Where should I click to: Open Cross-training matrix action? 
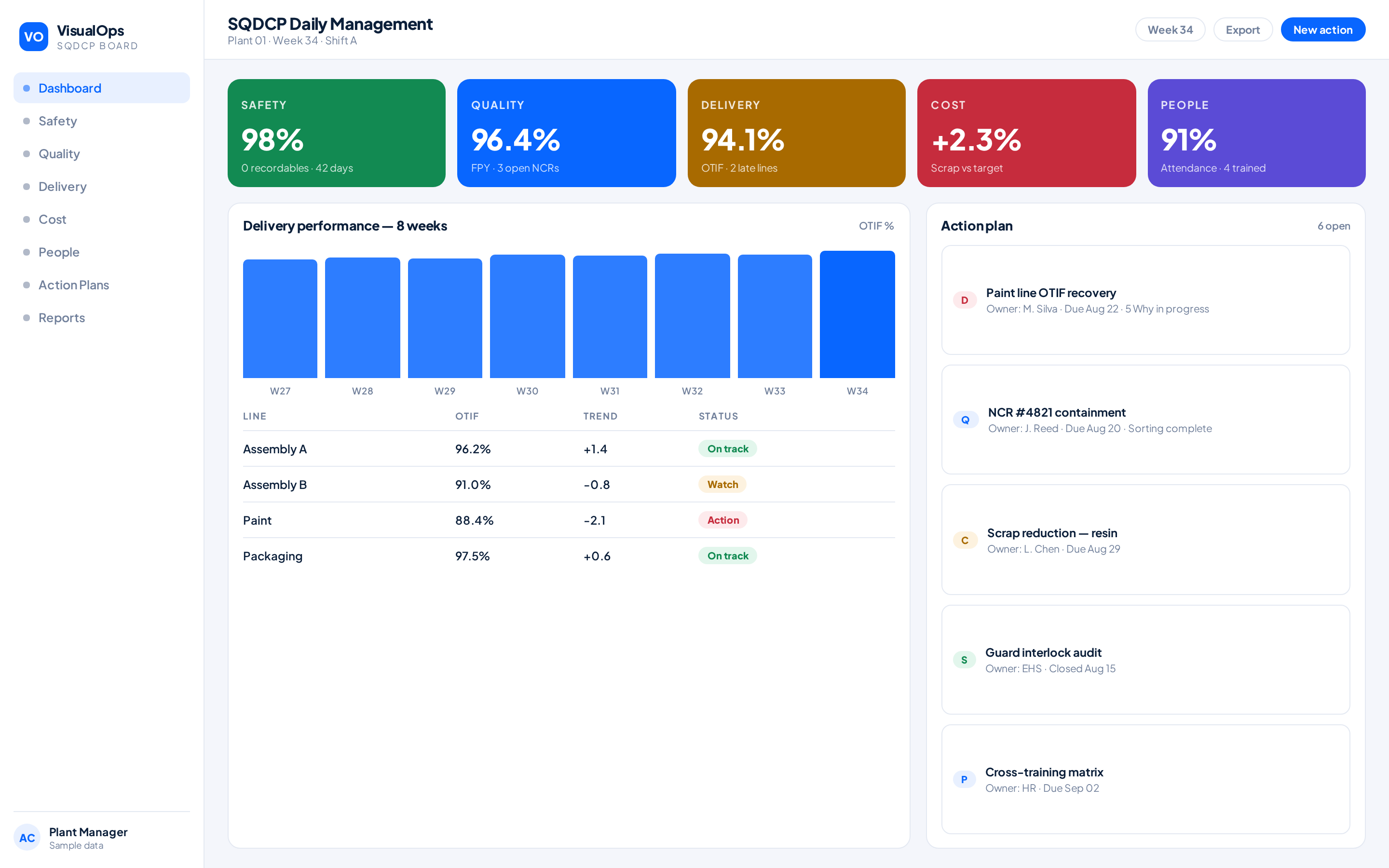tap(1145, 779)
